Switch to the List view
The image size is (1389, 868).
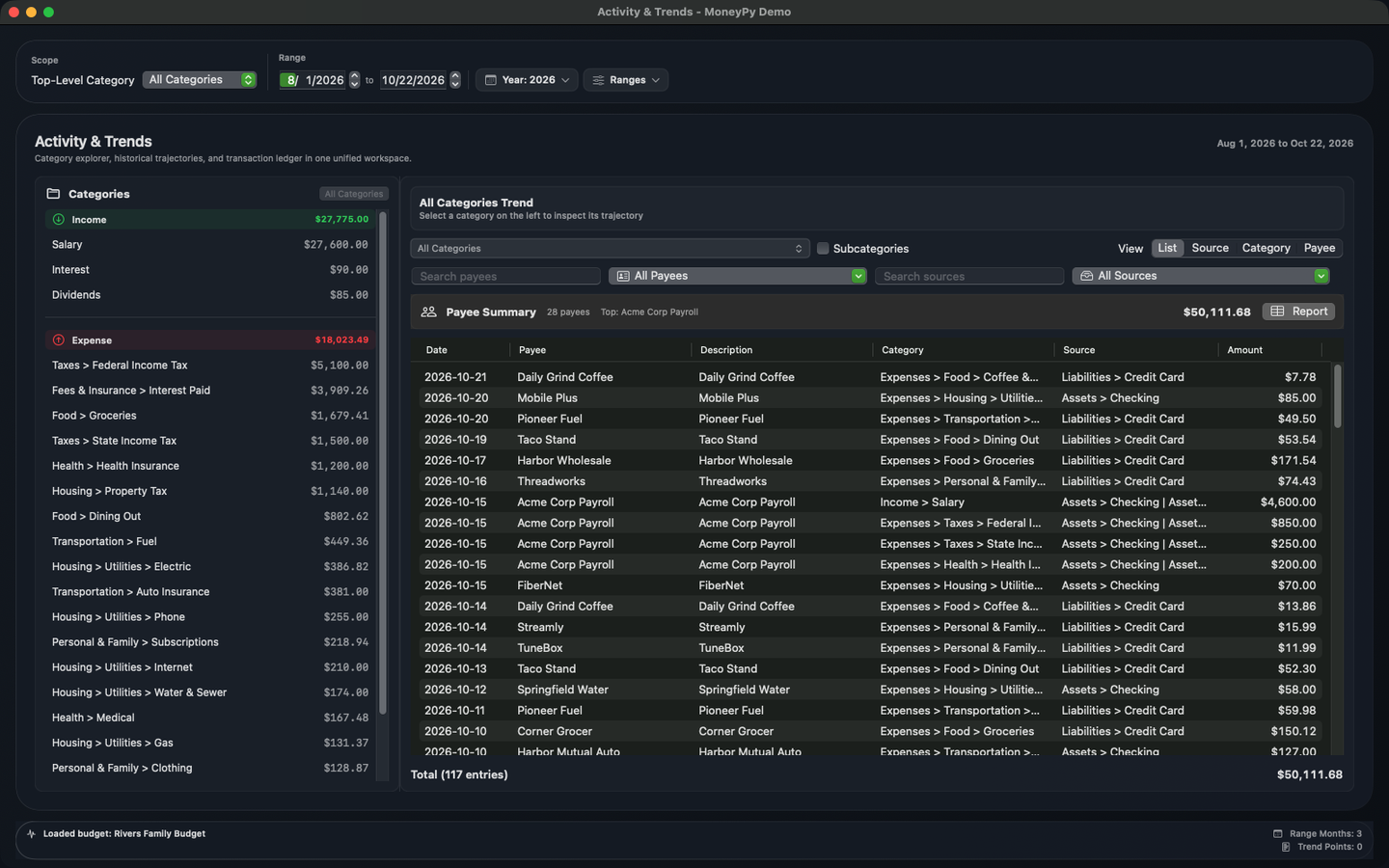(x=1167, y=248)
